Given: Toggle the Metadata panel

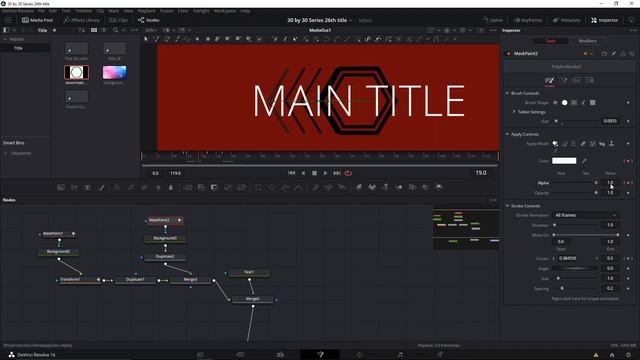Looking at the screenshot, I should [x=567, y=20].
